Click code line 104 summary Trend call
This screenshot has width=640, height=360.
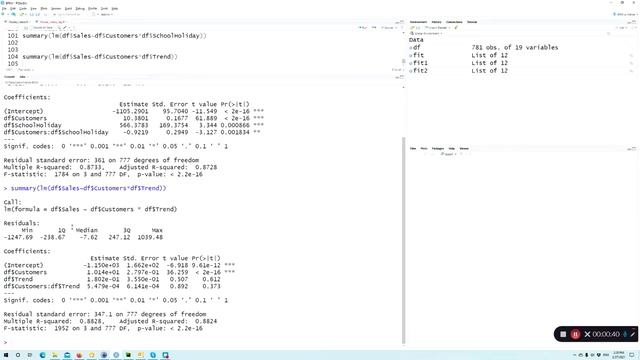coord(100,57)
